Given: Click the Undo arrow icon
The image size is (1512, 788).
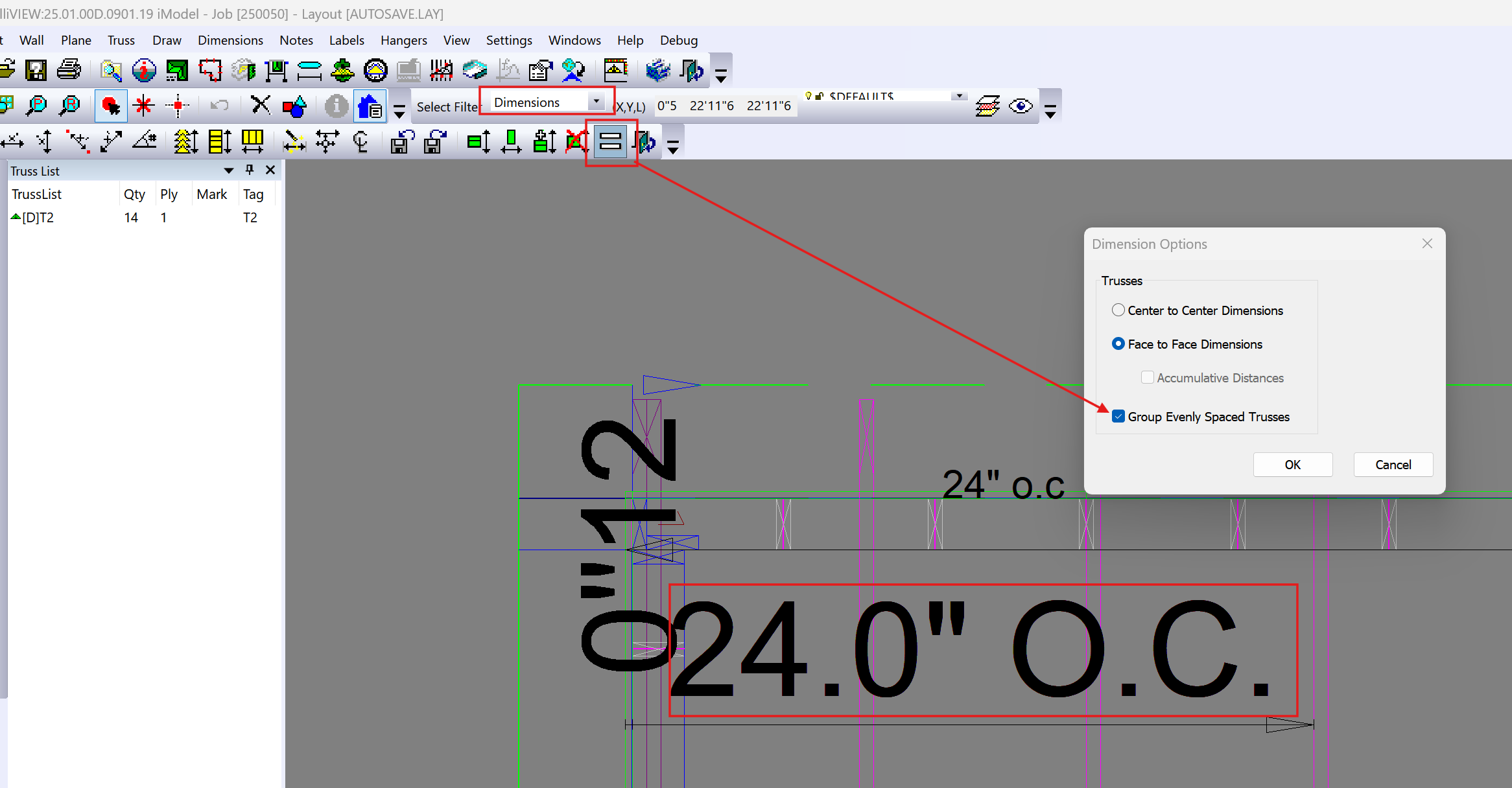Looking at the screenshot, I should pyautogui.click(x=219, y=106).
